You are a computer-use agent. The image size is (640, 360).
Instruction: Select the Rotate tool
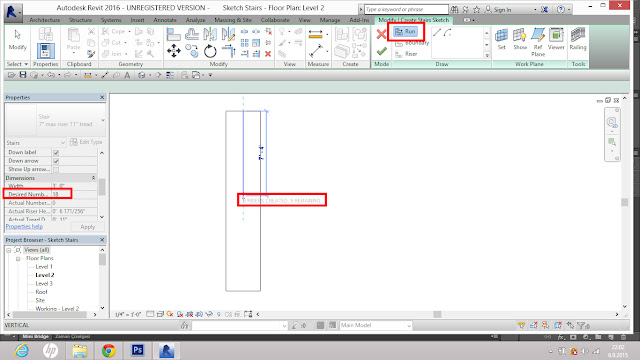point(210,51)
